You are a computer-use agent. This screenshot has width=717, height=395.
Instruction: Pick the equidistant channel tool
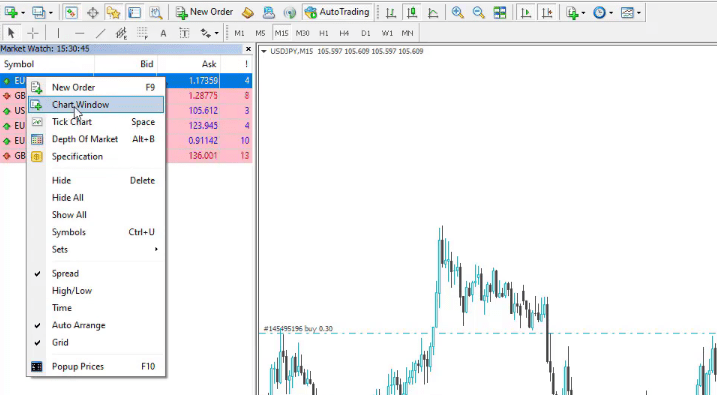pyautogui.click(x=121, y=33)
